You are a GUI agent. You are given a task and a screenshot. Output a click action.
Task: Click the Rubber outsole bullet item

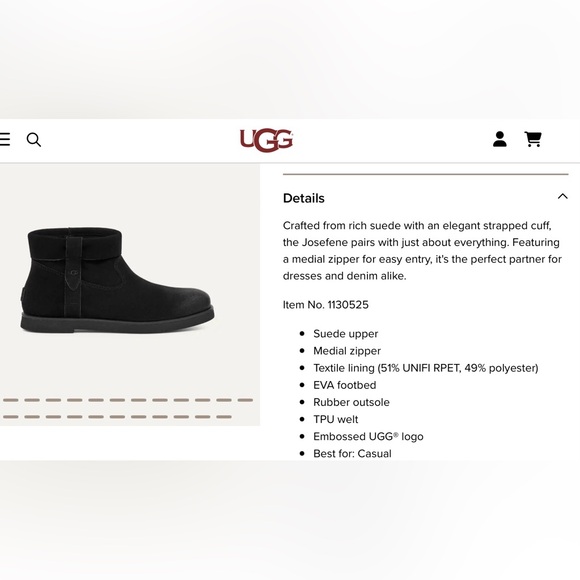pyautogui.click(x=351, y=402)
